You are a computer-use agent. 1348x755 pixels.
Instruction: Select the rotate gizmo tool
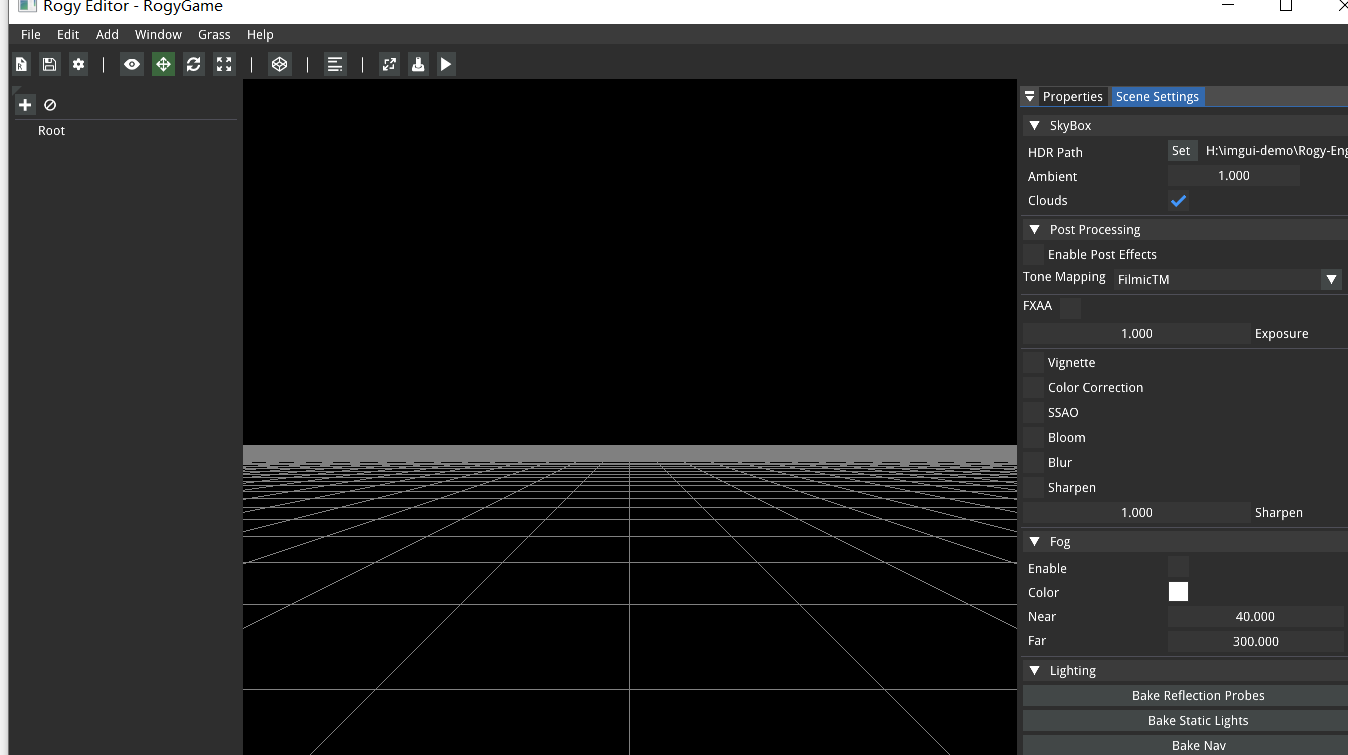coord(194,64)
